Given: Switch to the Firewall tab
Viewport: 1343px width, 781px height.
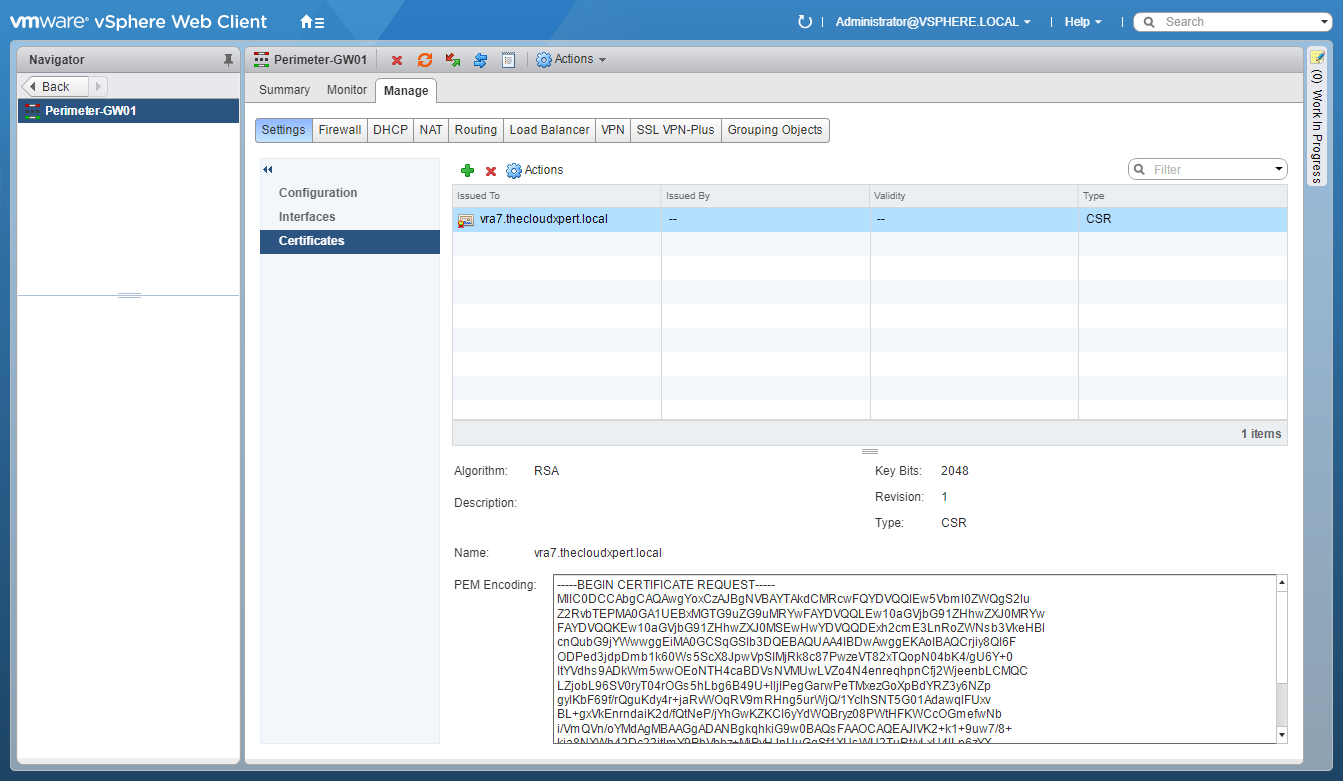Looking at the screenshot, I should (340, 130).
